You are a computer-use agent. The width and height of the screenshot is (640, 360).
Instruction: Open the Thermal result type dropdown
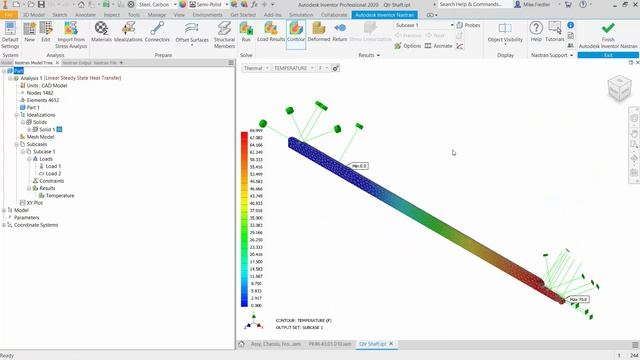point(256,68)
